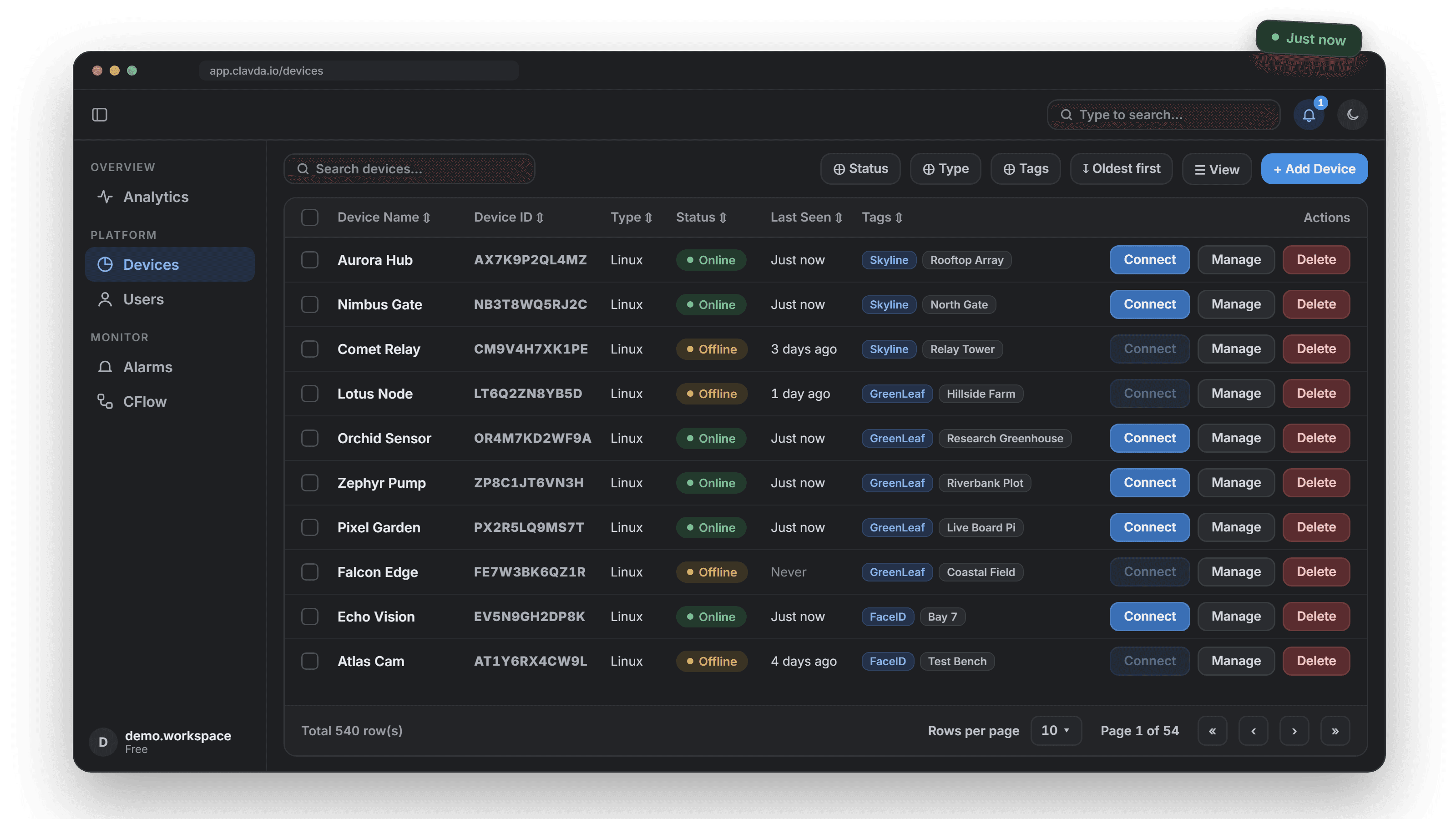Open the View options menu
1456x819 pixels.
1216,169
